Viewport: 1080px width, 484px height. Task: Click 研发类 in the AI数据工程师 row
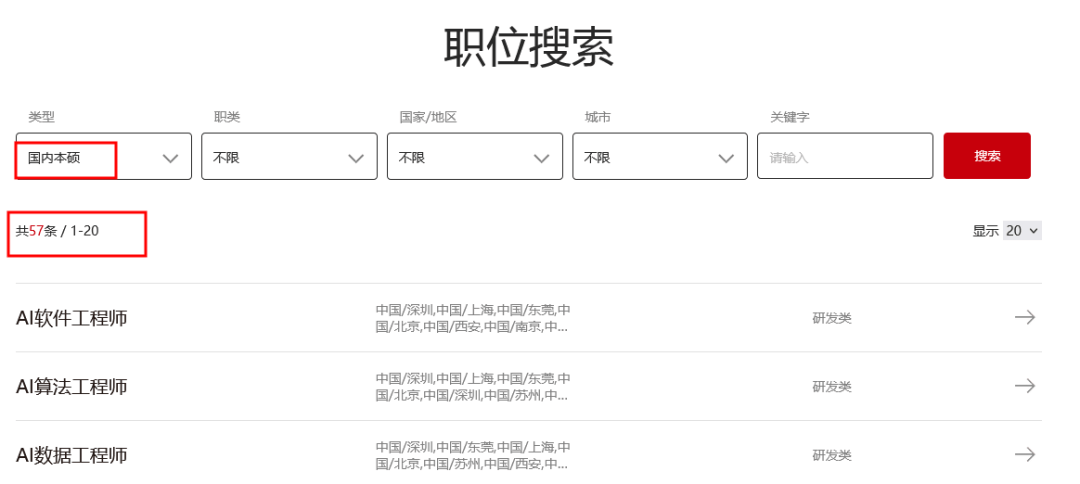click(831, 455)
